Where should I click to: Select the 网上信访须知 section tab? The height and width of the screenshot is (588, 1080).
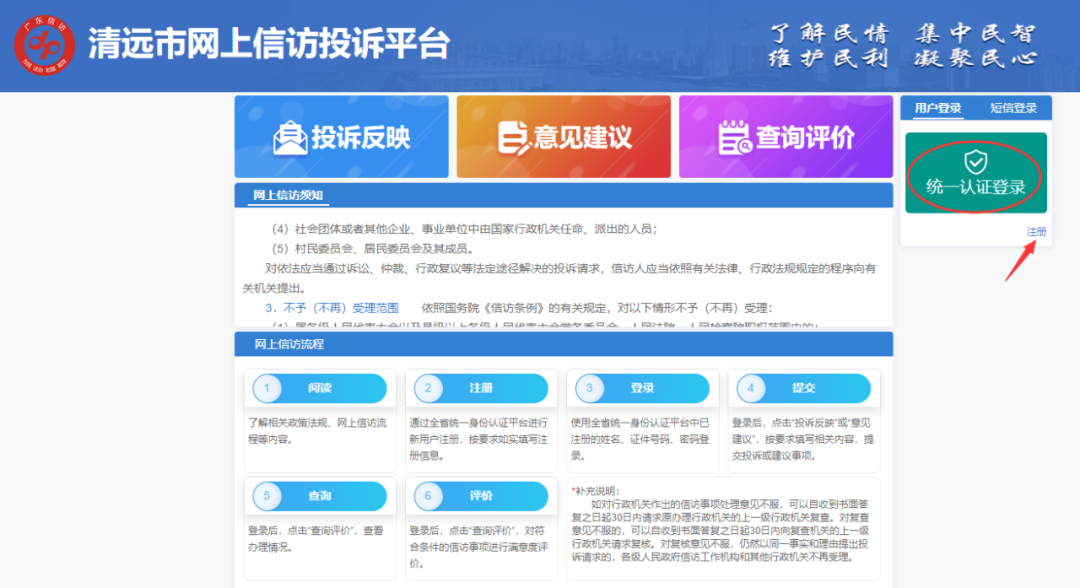(288, 196)
